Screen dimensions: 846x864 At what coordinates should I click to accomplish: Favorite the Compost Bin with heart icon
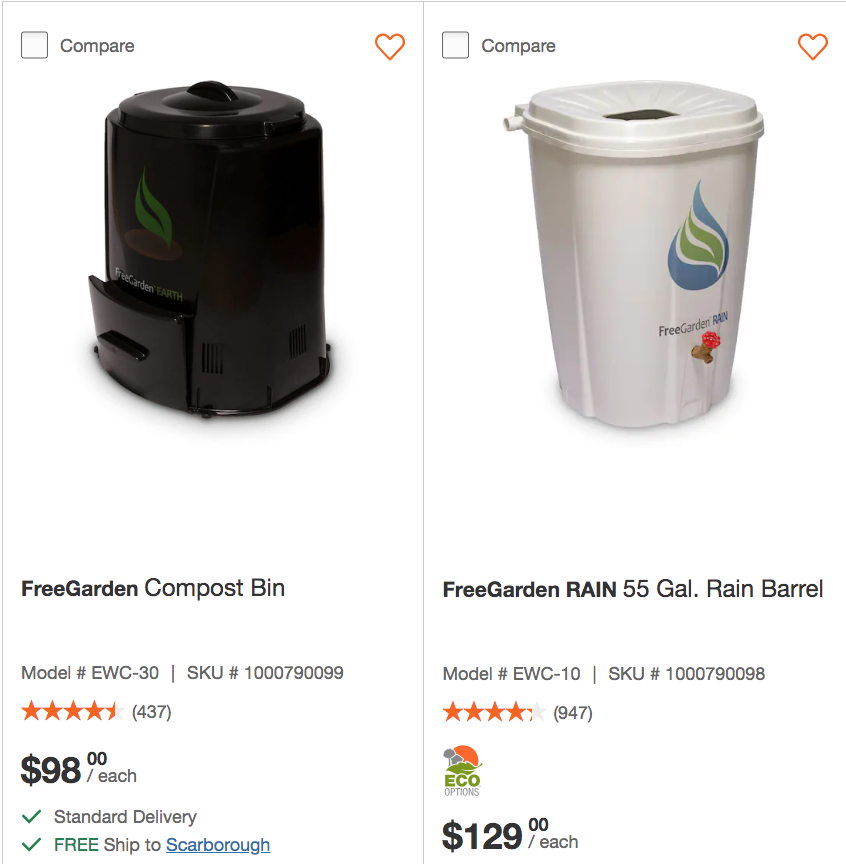click(x=390, y=46)
